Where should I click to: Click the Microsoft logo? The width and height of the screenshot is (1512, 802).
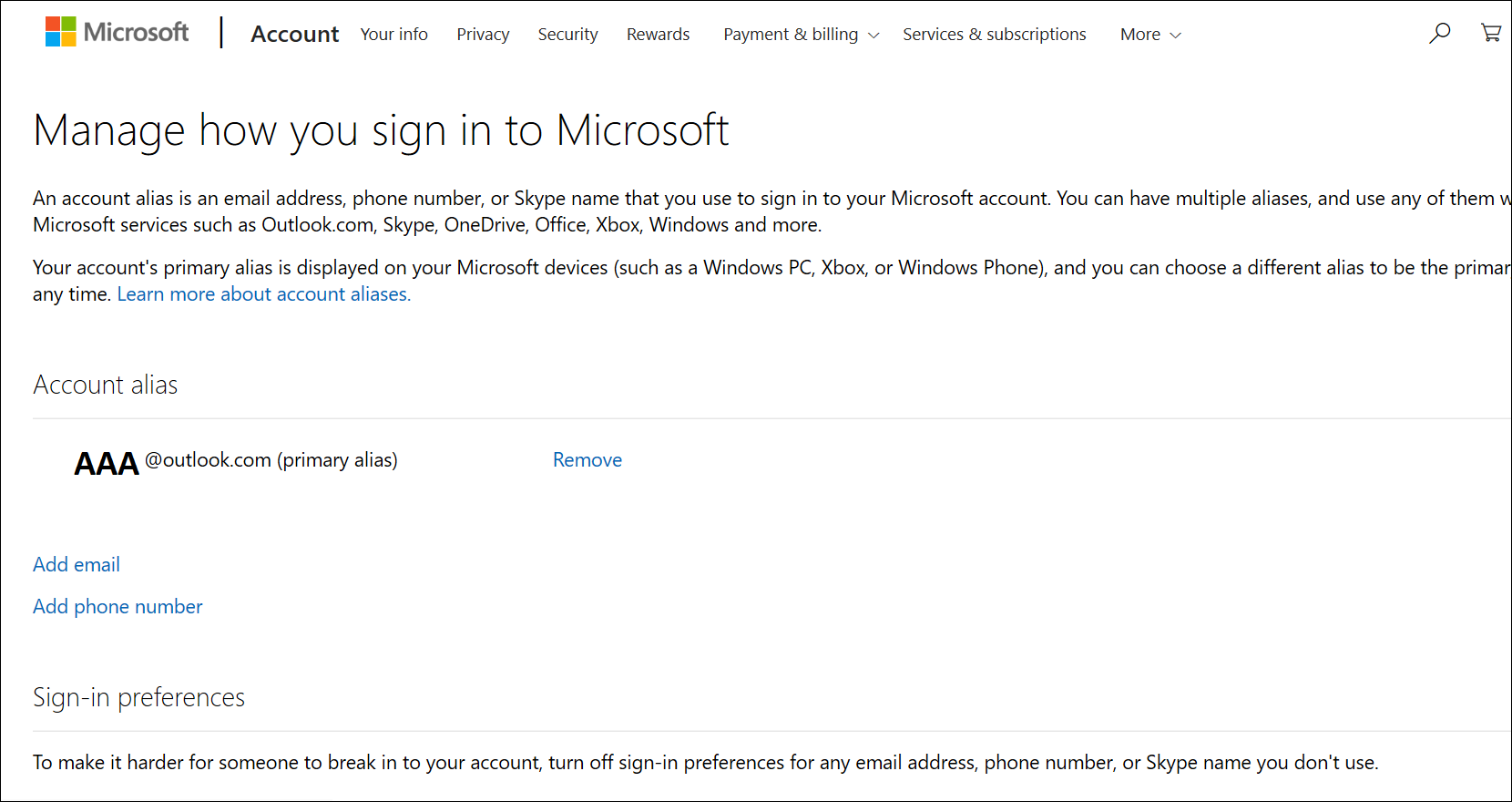117,32
